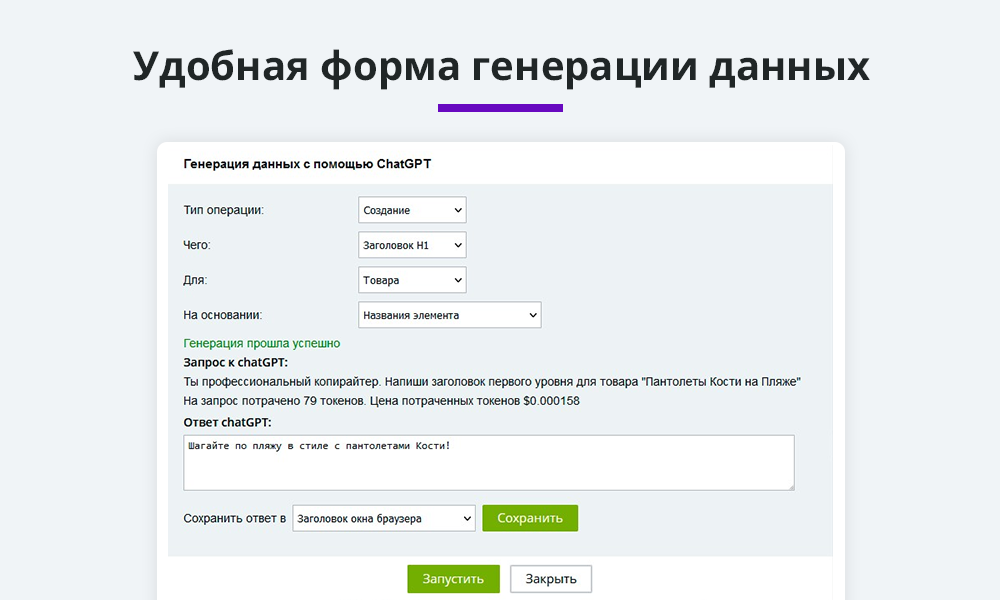Open the "Для" combo box

pyautogui.click(x=410, y=280)
